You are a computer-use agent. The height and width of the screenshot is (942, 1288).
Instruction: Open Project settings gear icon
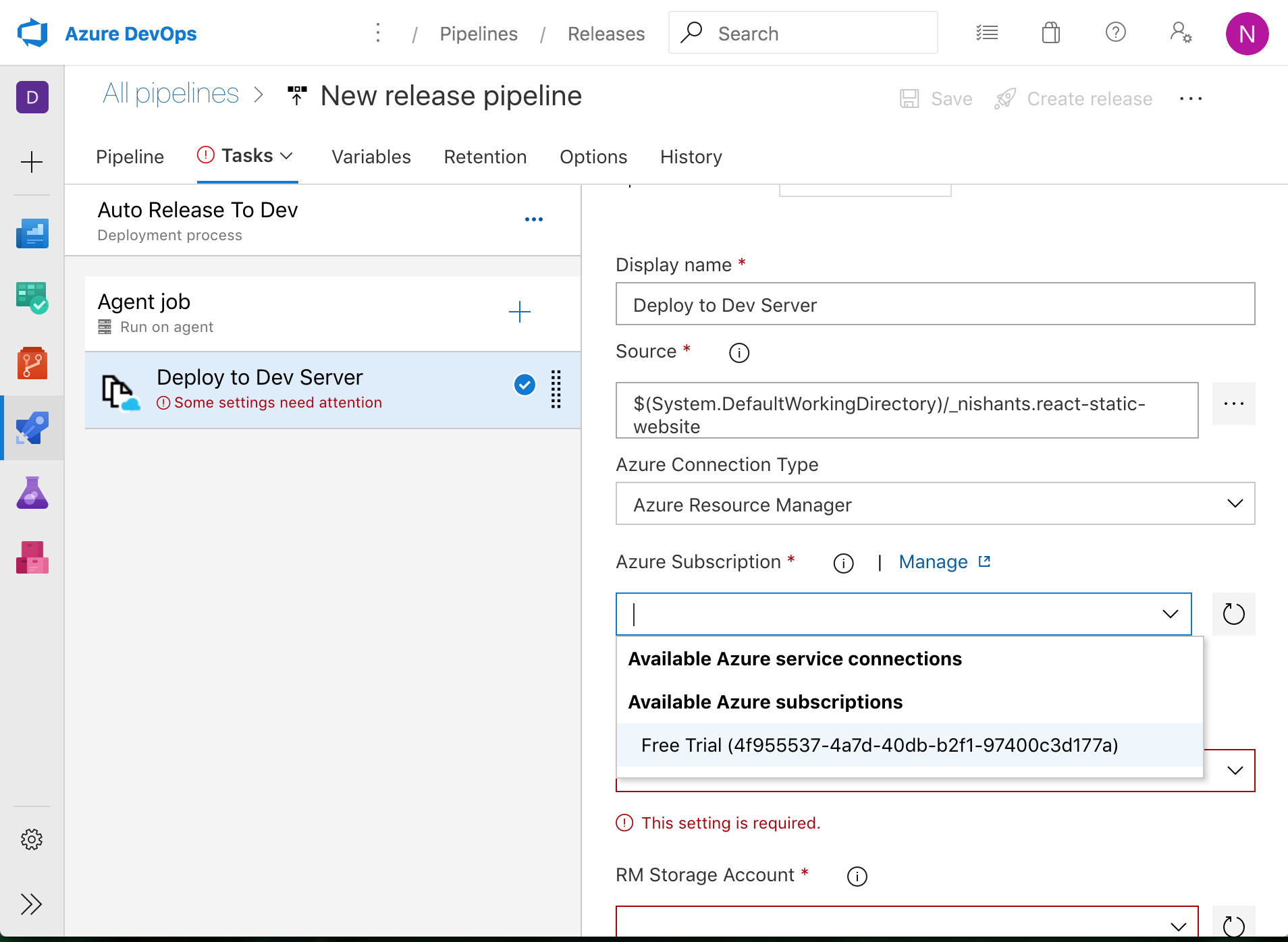(x=32, y=839)
